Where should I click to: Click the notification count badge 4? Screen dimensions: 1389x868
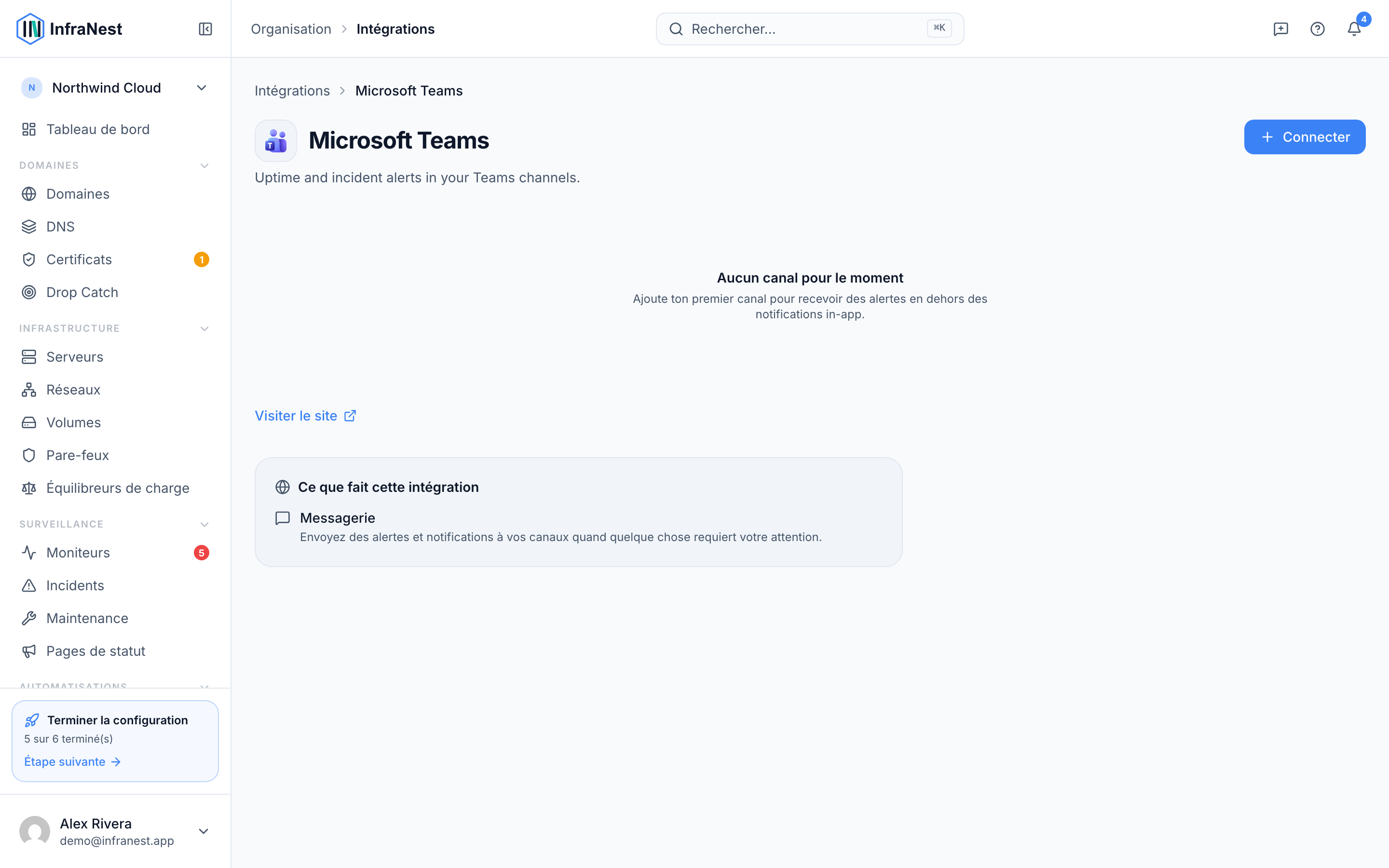(1364, 19)
